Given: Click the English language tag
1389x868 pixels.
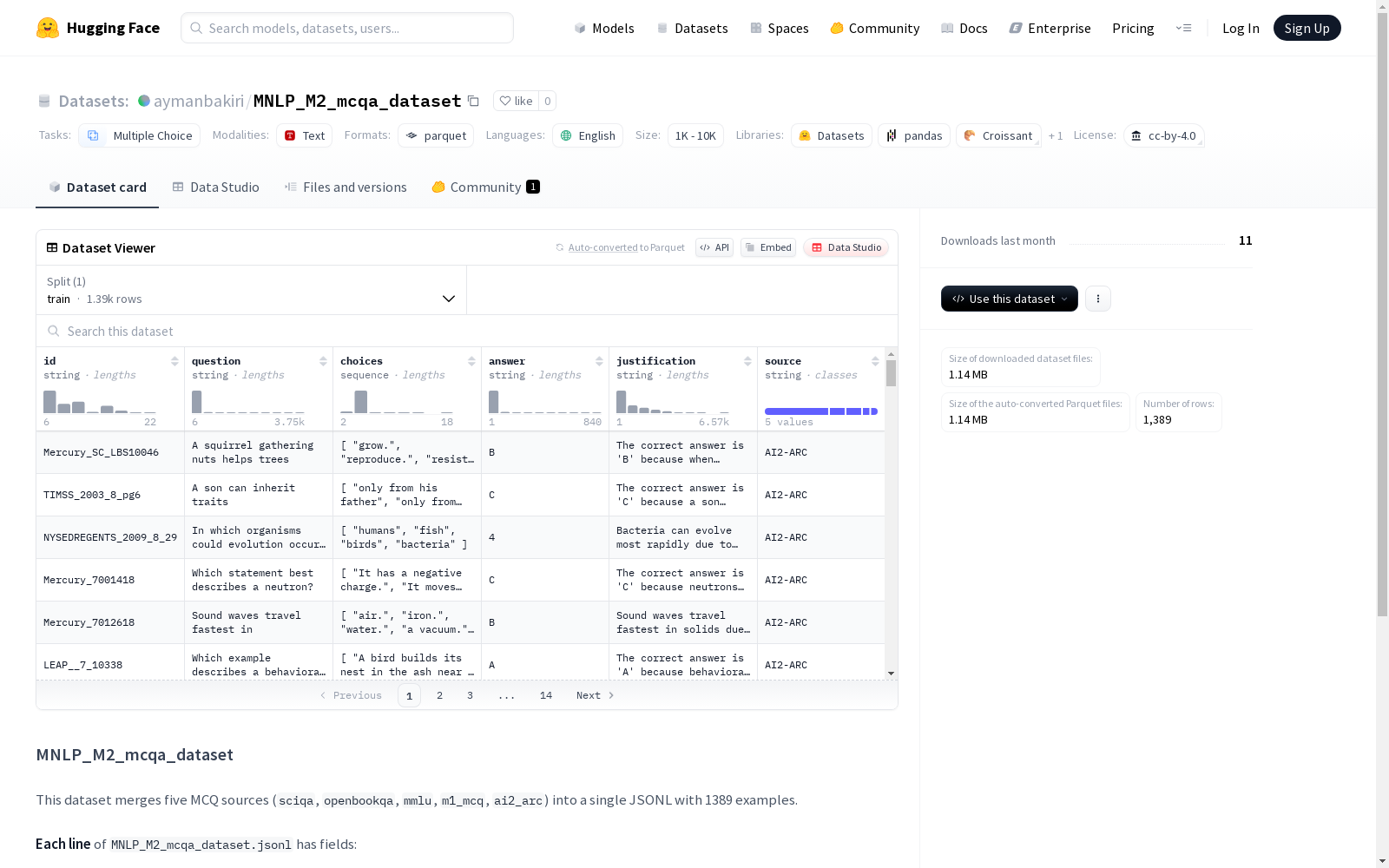Looking at the screenshot, I should click(588, 135).
